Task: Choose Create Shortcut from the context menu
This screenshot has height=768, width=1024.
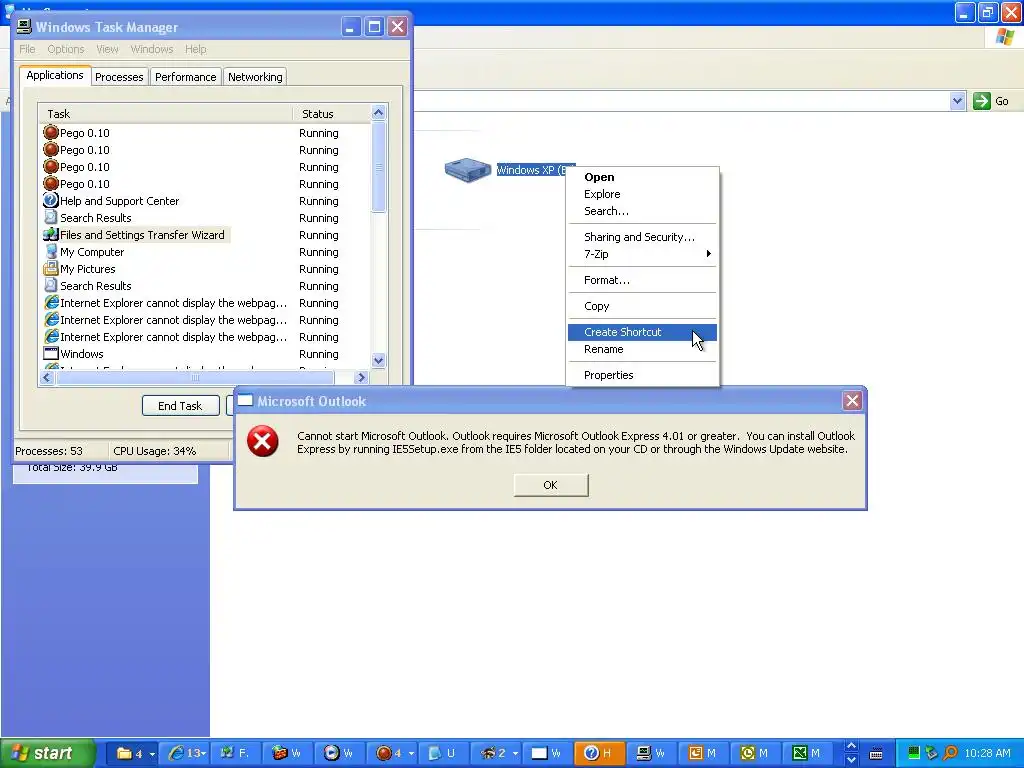Action: click(x=642, y=332)
